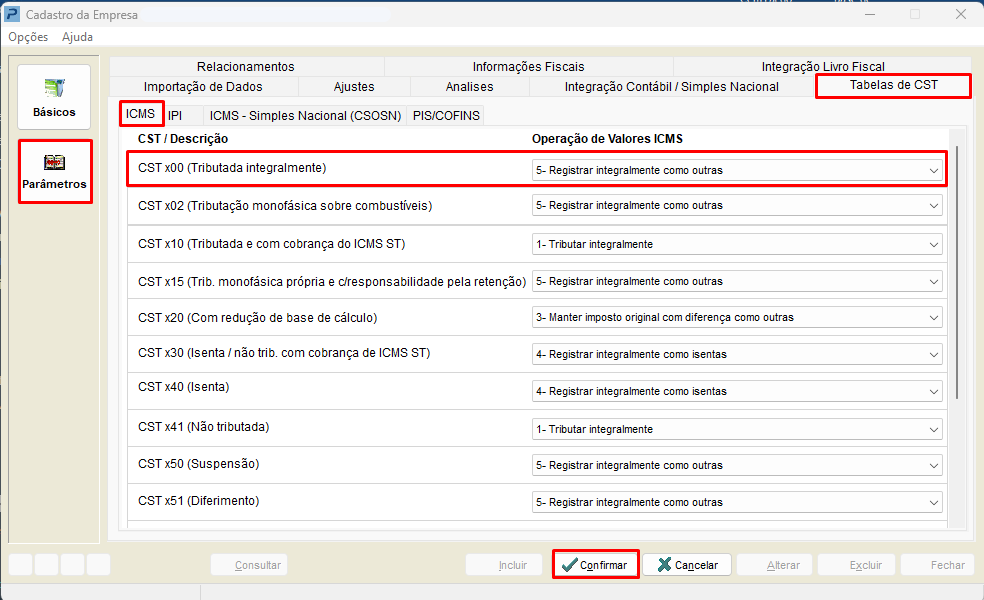Minimize the Cadastro da Empresa window
Screen dimensions: 984x600
click(870, 14)
